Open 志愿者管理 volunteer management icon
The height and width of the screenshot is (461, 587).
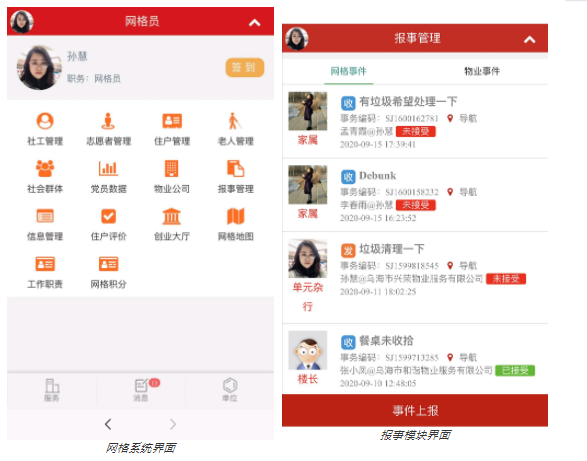(108, 121)
